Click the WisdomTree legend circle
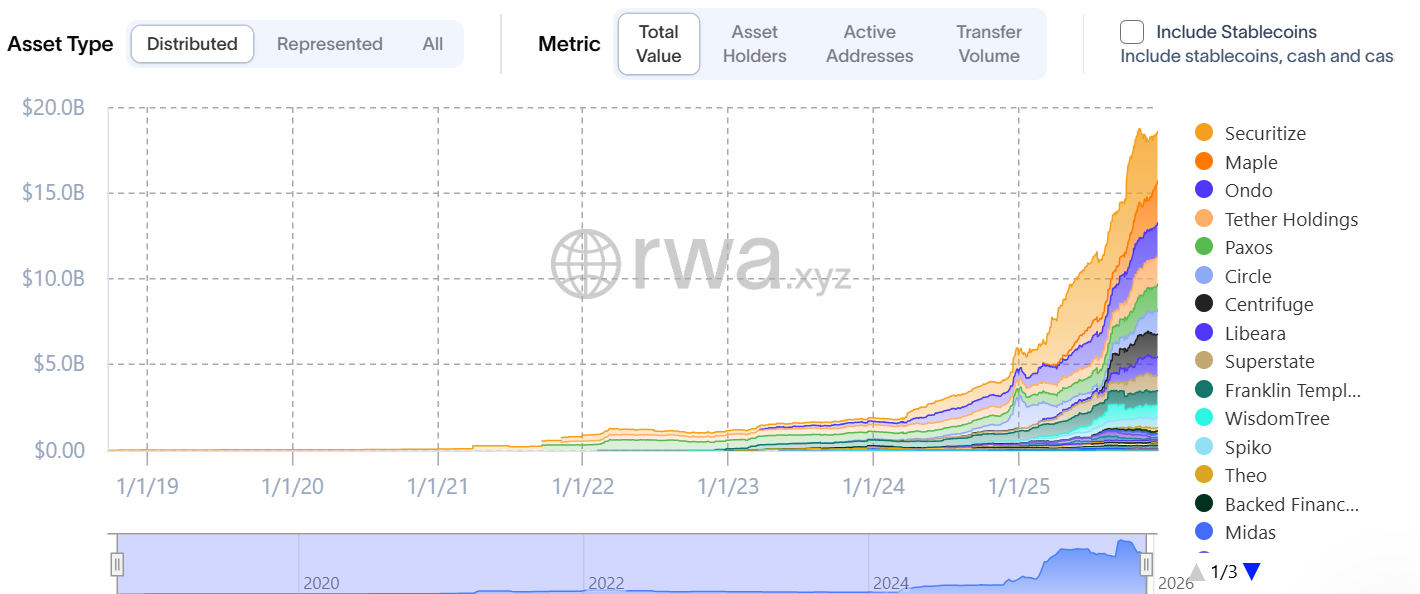The image size is (1420, 594). click(1204, 418)
